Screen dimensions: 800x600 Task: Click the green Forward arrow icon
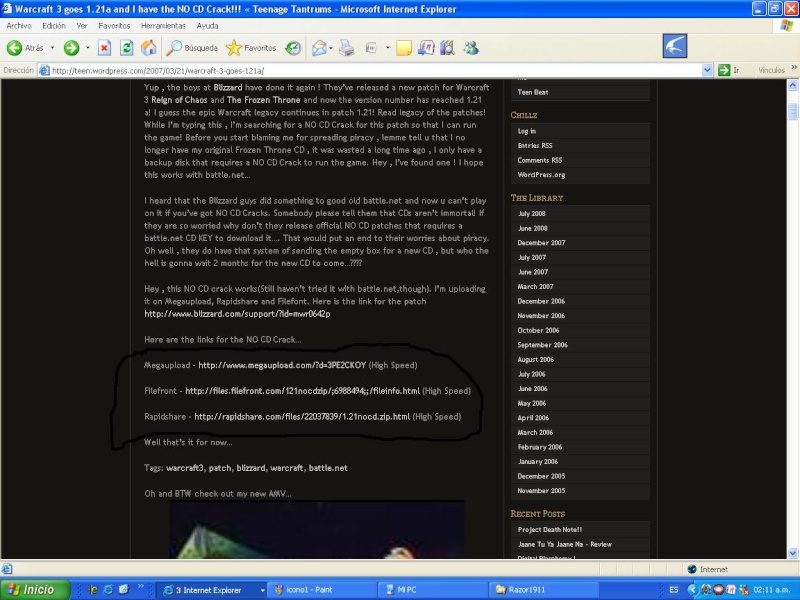click(x=71, y=48)
